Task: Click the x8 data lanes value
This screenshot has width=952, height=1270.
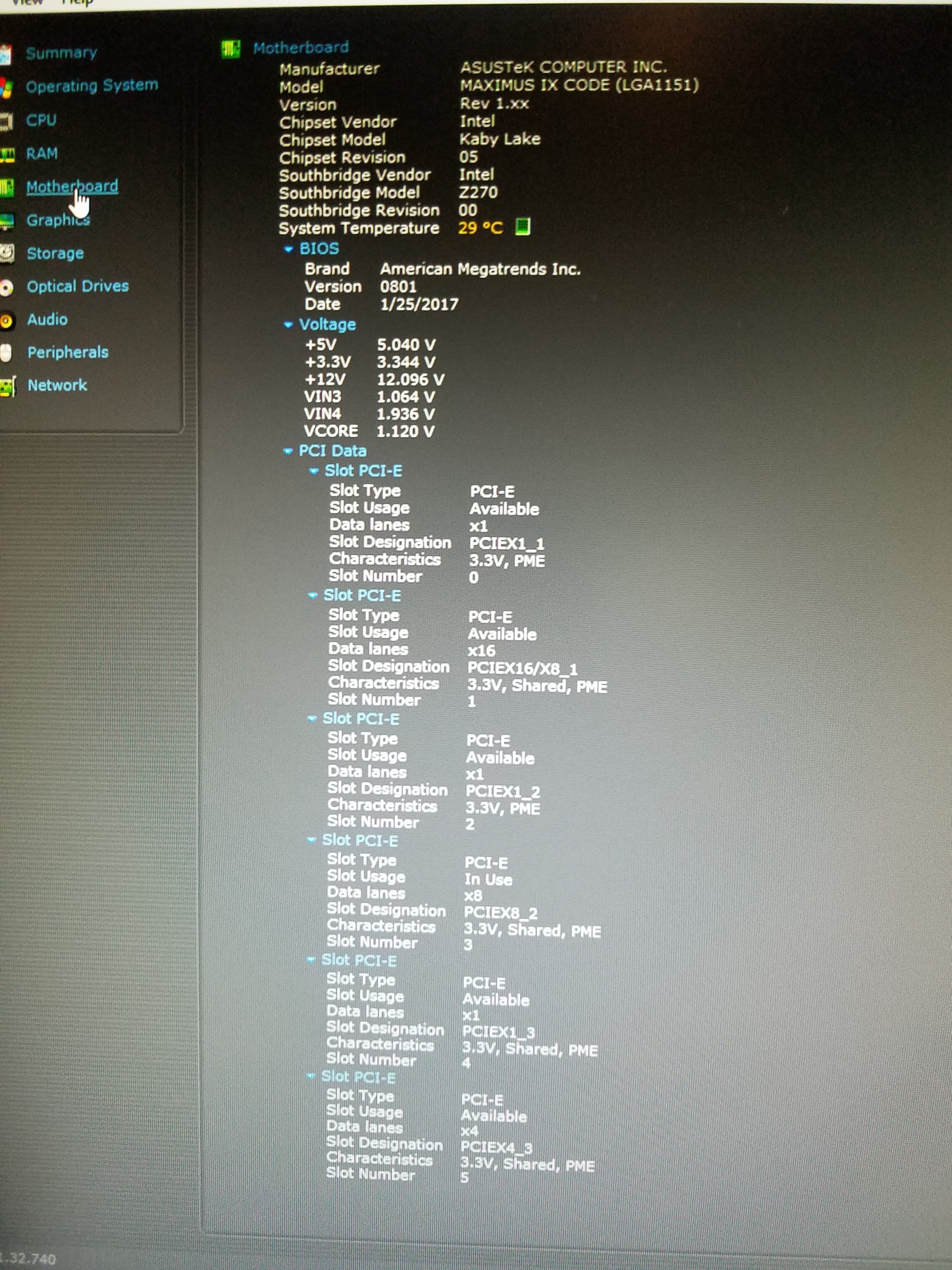Action: pos(473,896)
